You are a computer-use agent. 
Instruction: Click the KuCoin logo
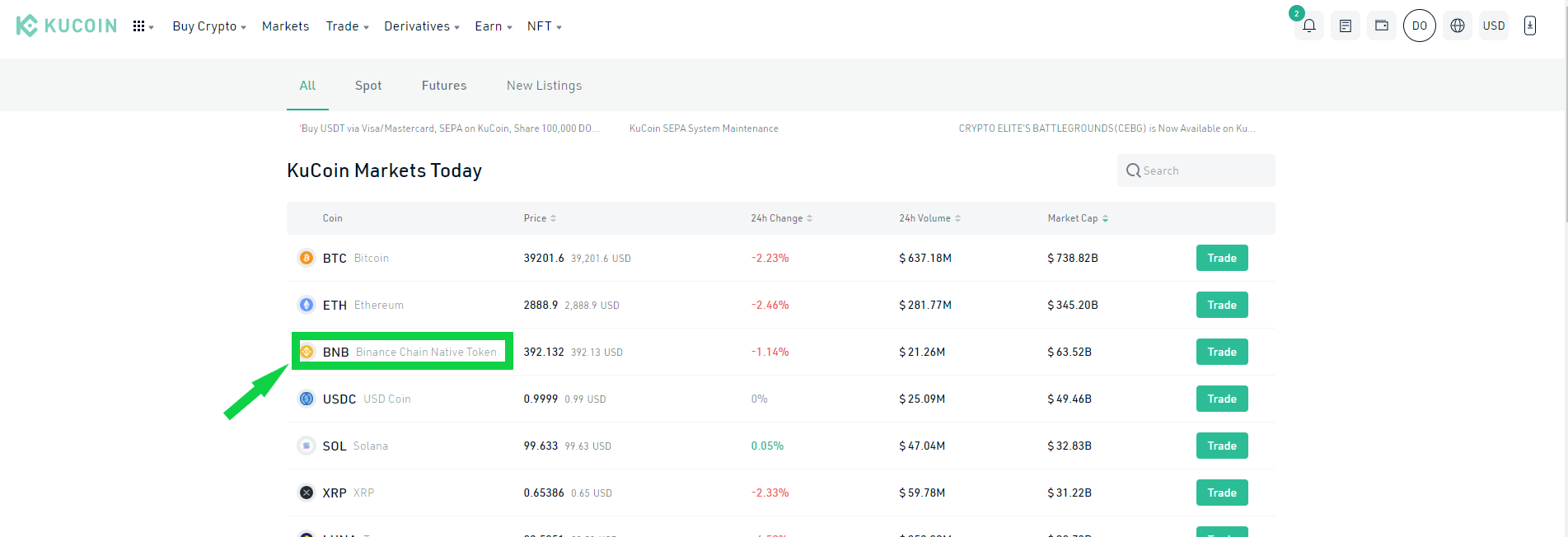point(67,26)
